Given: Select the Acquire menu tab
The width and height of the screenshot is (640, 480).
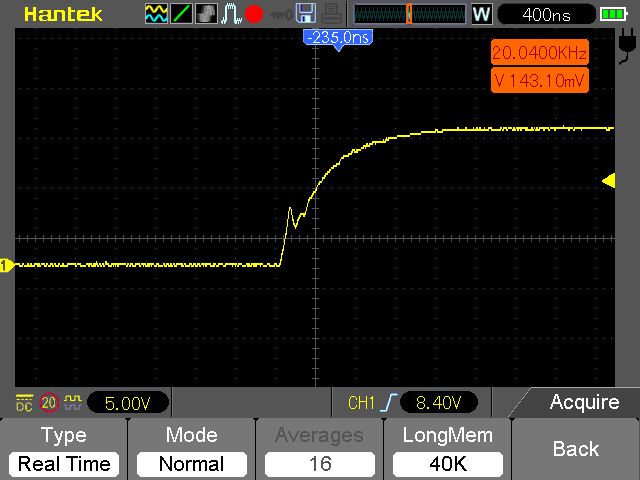Looking at the screenshot, I should coord(576,402).
